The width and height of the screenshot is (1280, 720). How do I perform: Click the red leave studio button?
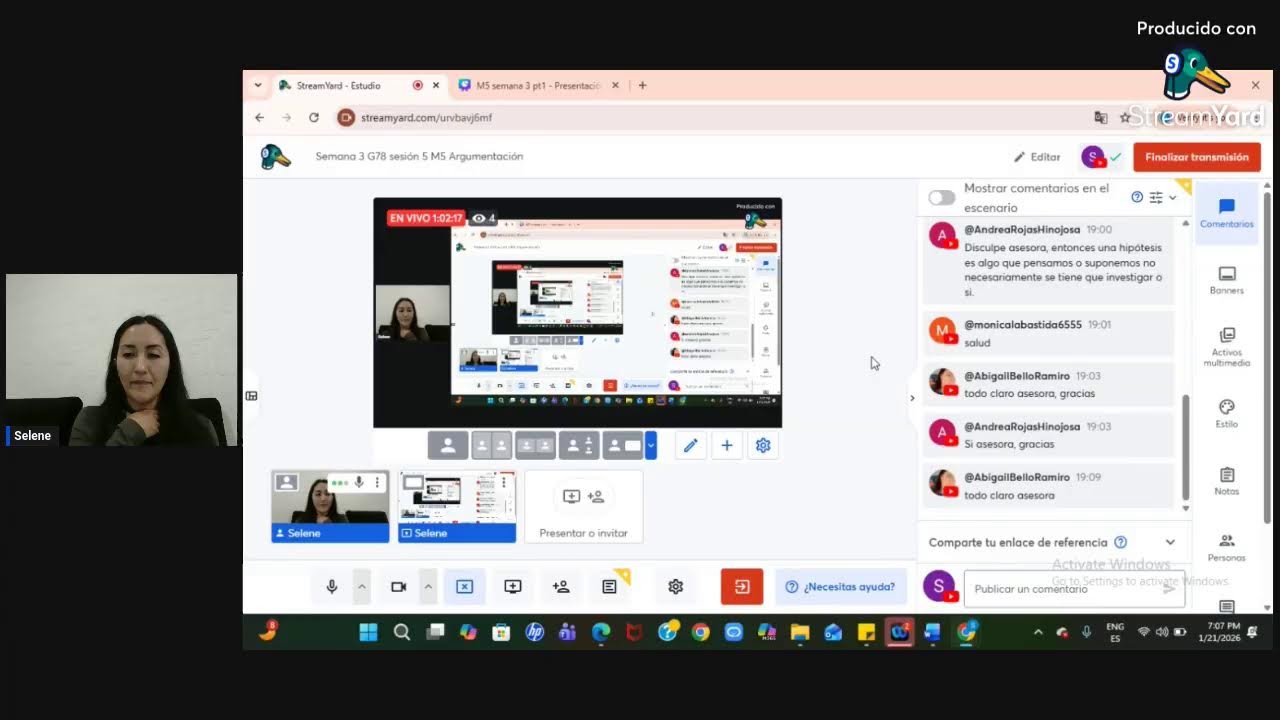tap(742, 587)
